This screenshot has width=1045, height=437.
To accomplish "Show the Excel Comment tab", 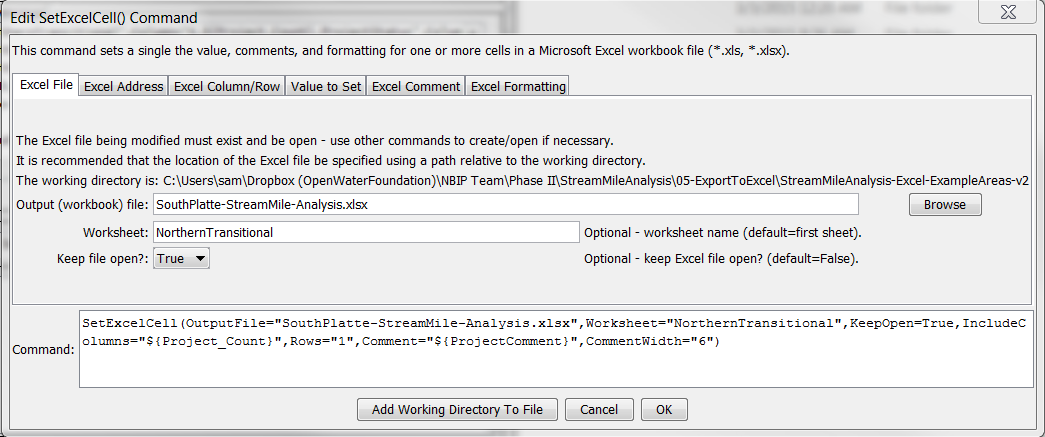I will click(416, 86).
